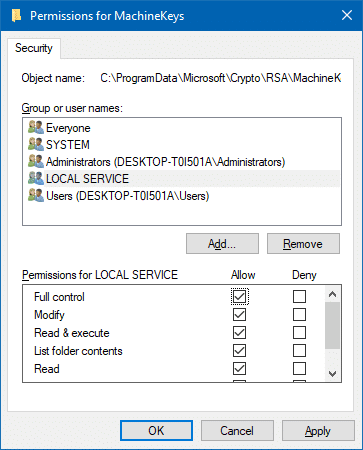Check Deny for Read & execute

(x=299, y=332)
